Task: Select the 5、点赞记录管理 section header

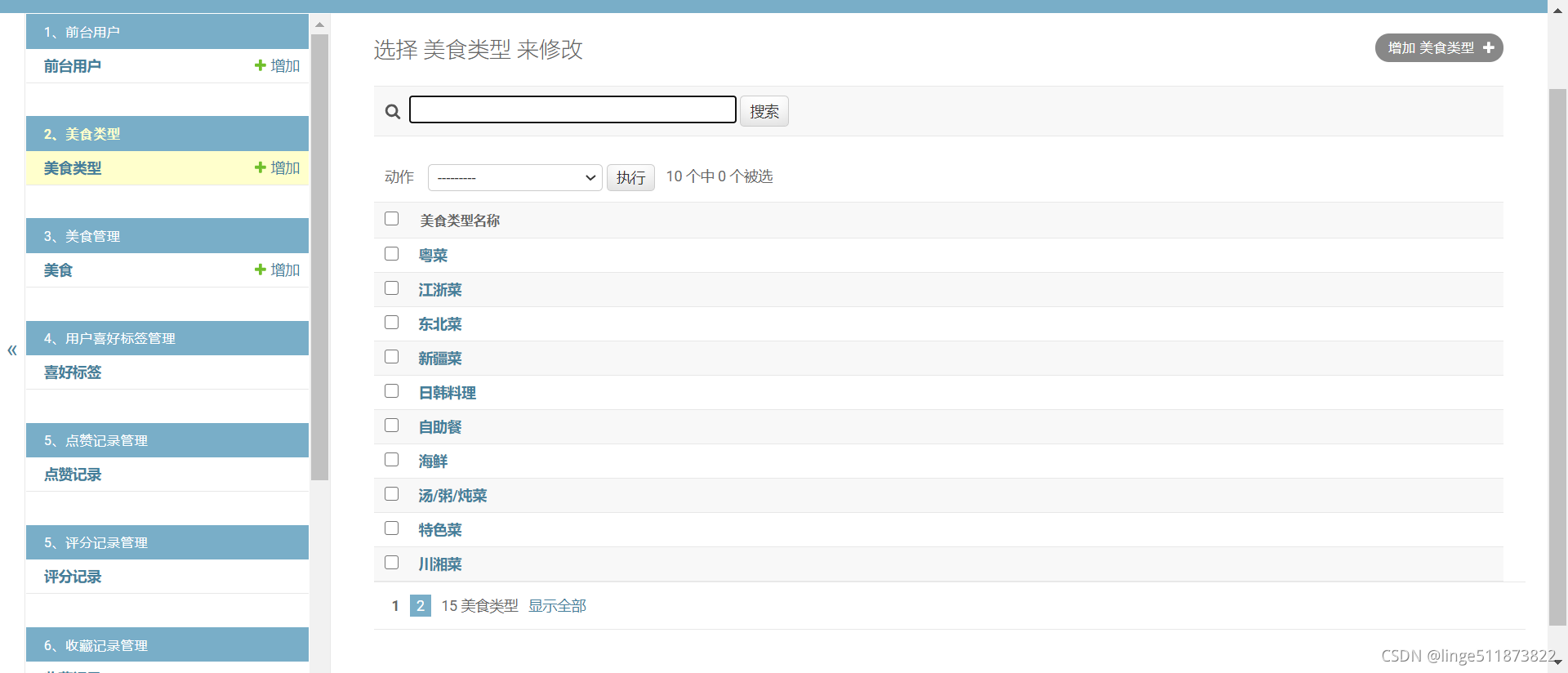Action: [x=167, y=440]
